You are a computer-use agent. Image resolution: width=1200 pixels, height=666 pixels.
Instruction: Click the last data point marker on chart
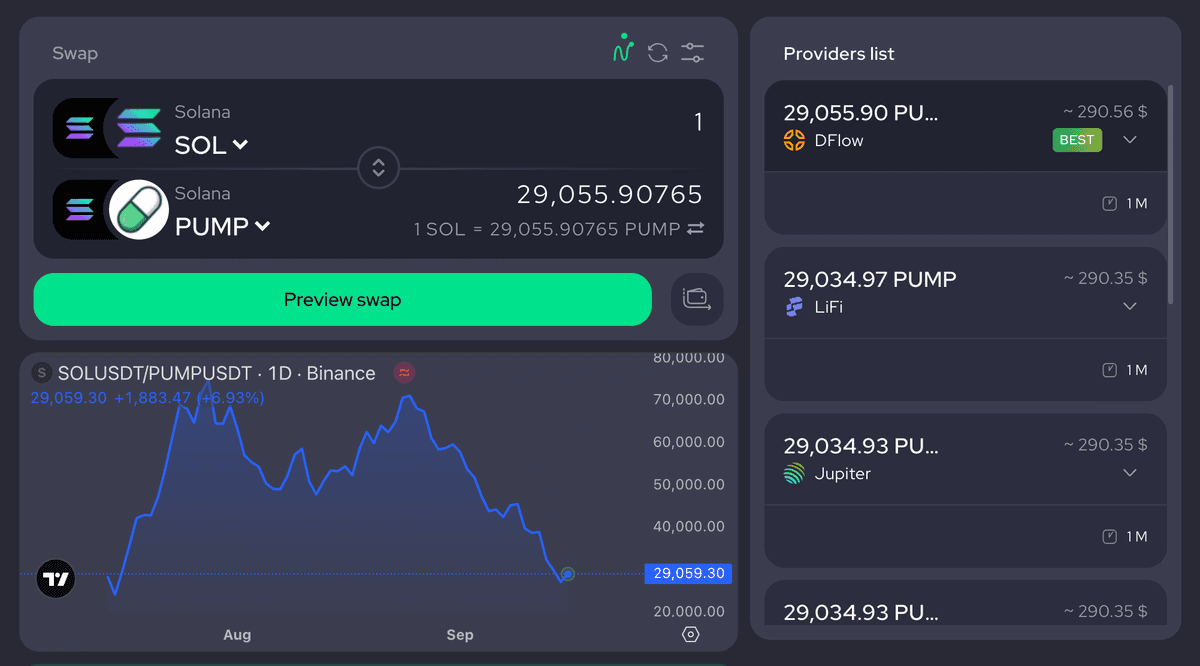coord(568,574)
